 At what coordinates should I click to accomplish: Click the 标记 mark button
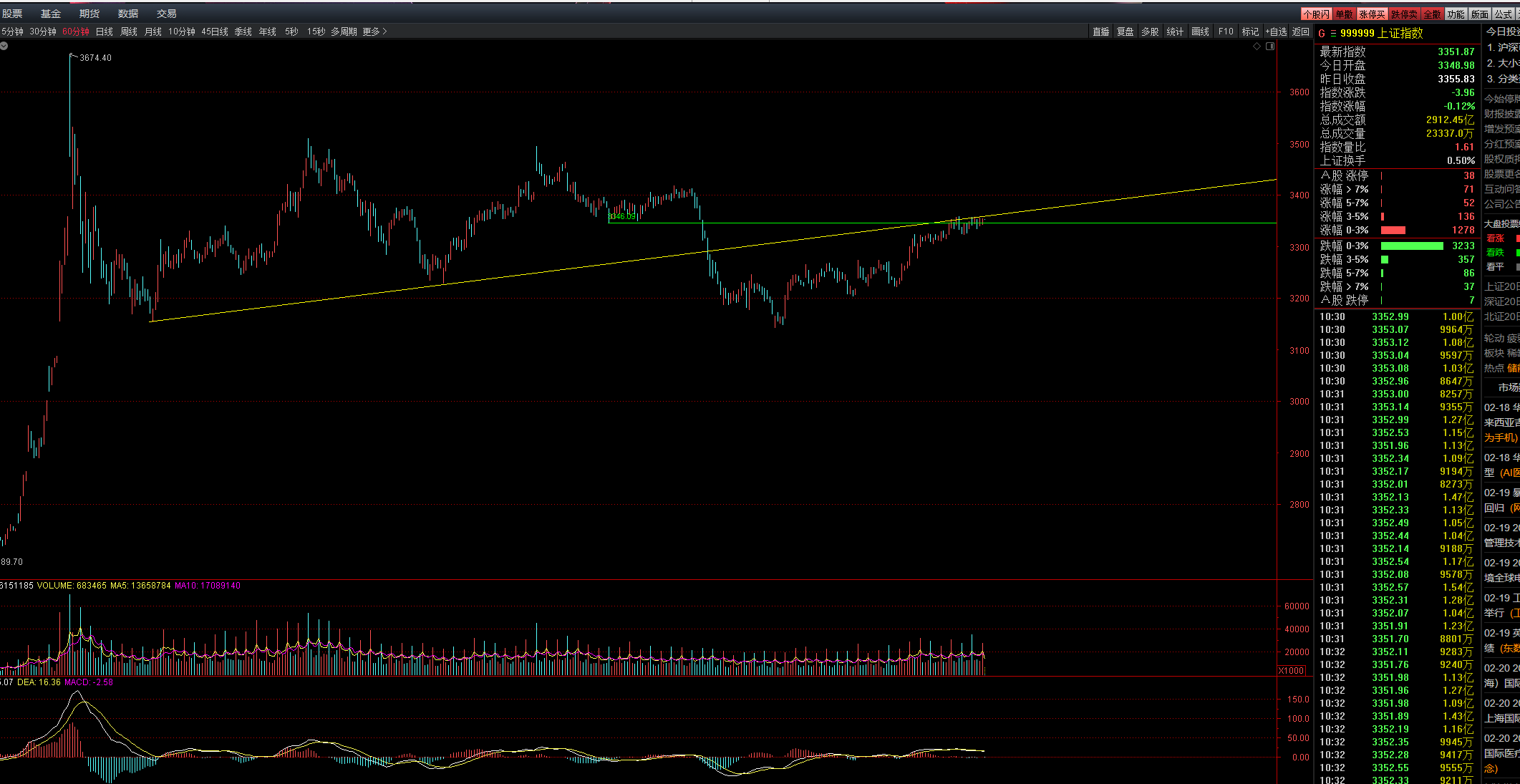1250,32
